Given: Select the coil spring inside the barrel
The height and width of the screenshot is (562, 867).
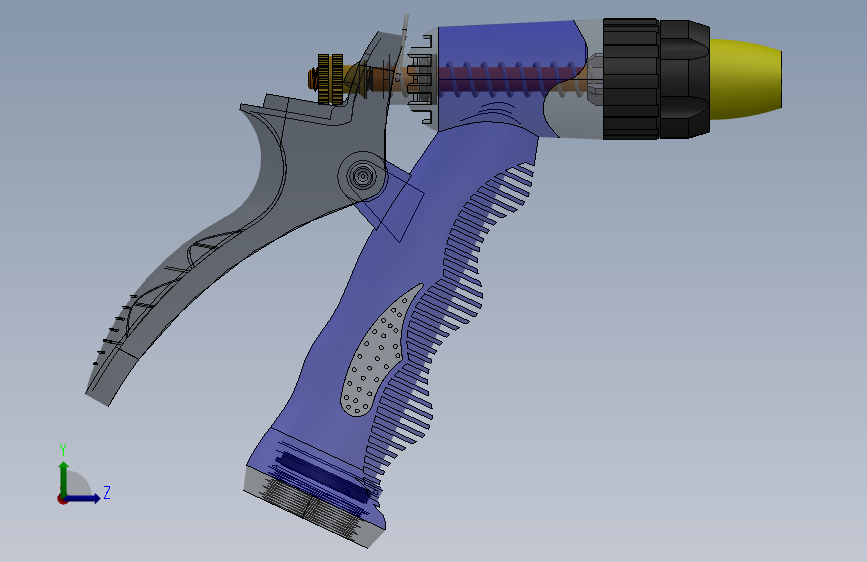Looking at the screenshot, I should (511, 79).
